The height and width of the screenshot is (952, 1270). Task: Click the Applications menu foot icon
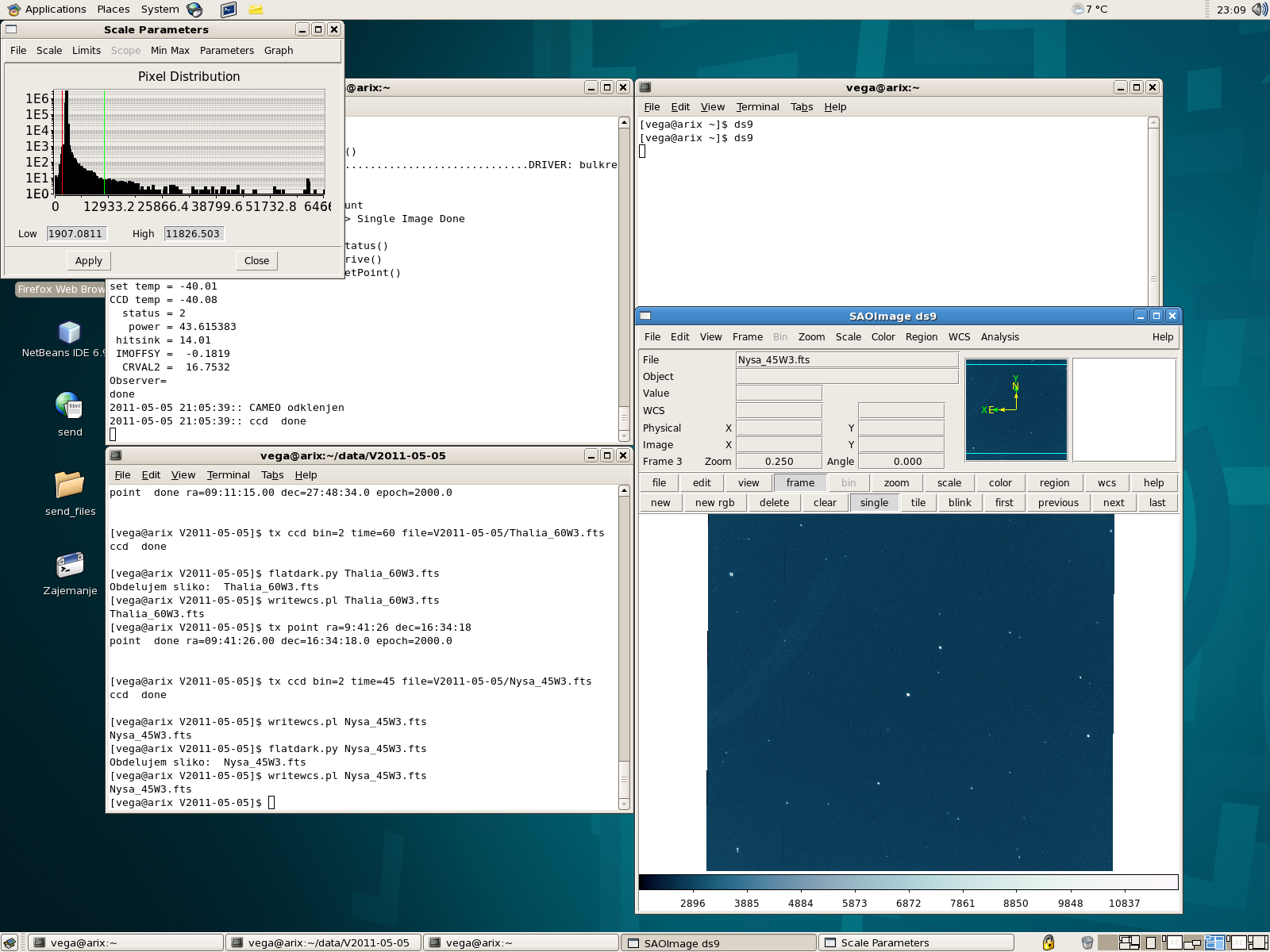(x=13, y=10)
